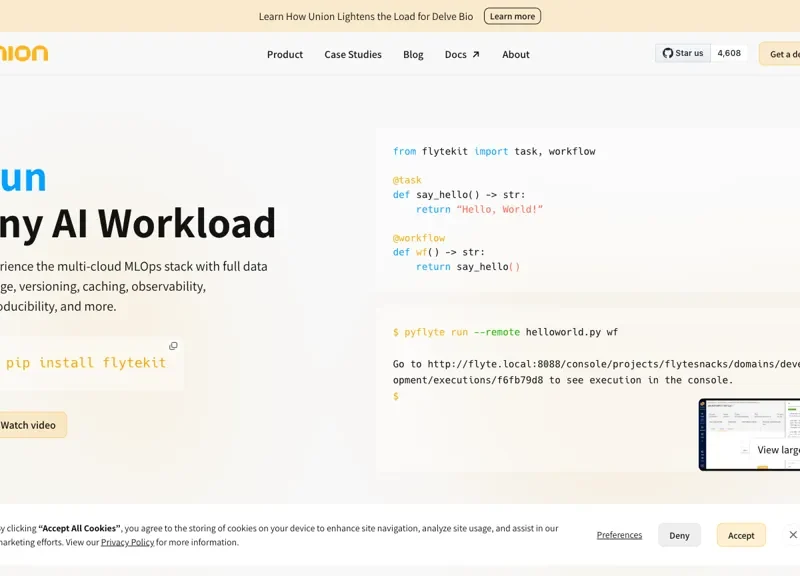Open the Product menu
The height and width of the screenshot is (576, 800).
[284, 55]
